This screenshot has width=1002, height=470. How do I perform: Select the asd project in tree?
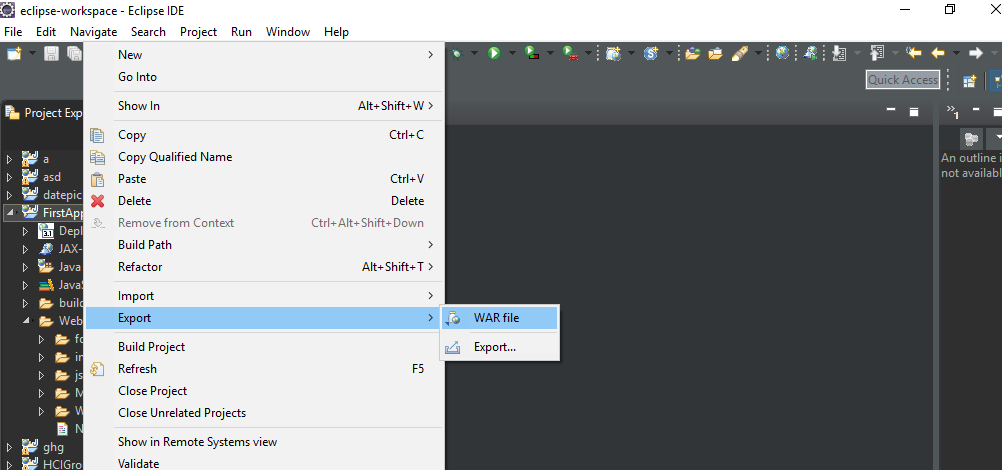[x=52, y=176]
